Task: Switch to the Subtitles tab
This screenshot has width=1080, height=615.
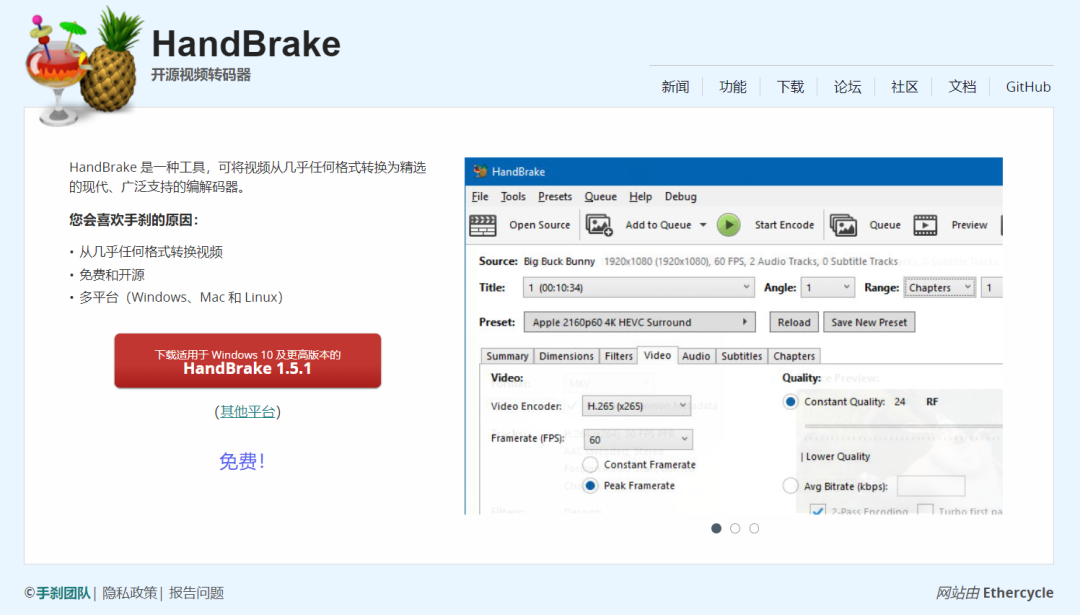Action: 742,356
